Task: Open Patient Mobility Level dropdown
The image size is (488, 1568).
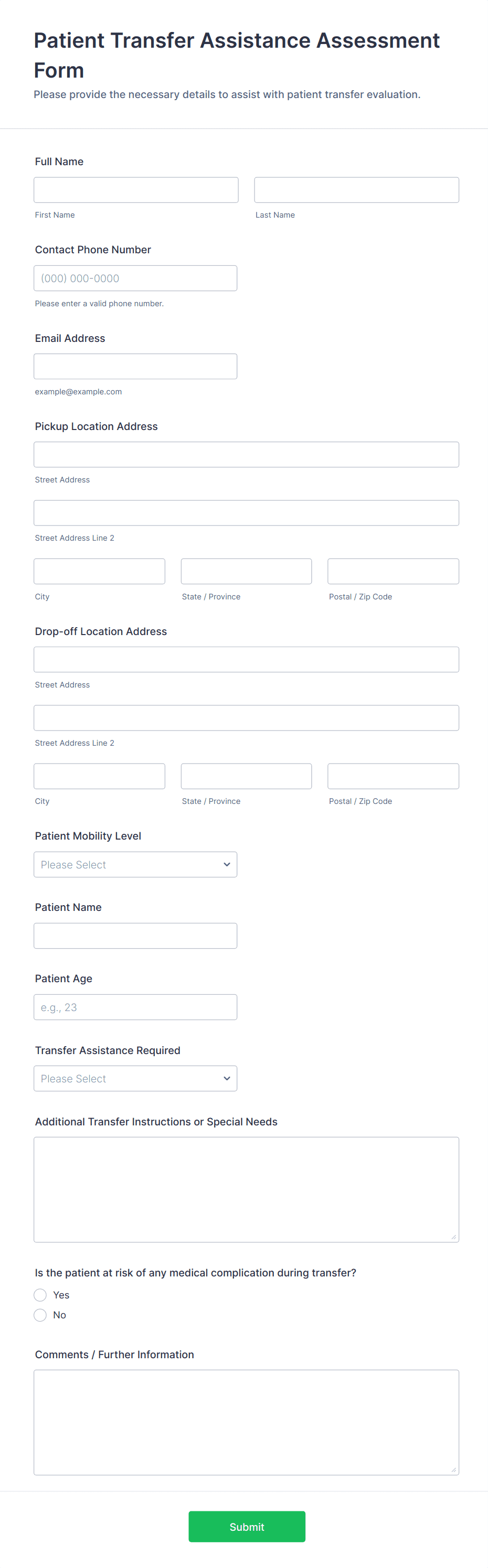Action: click(135, 864)
